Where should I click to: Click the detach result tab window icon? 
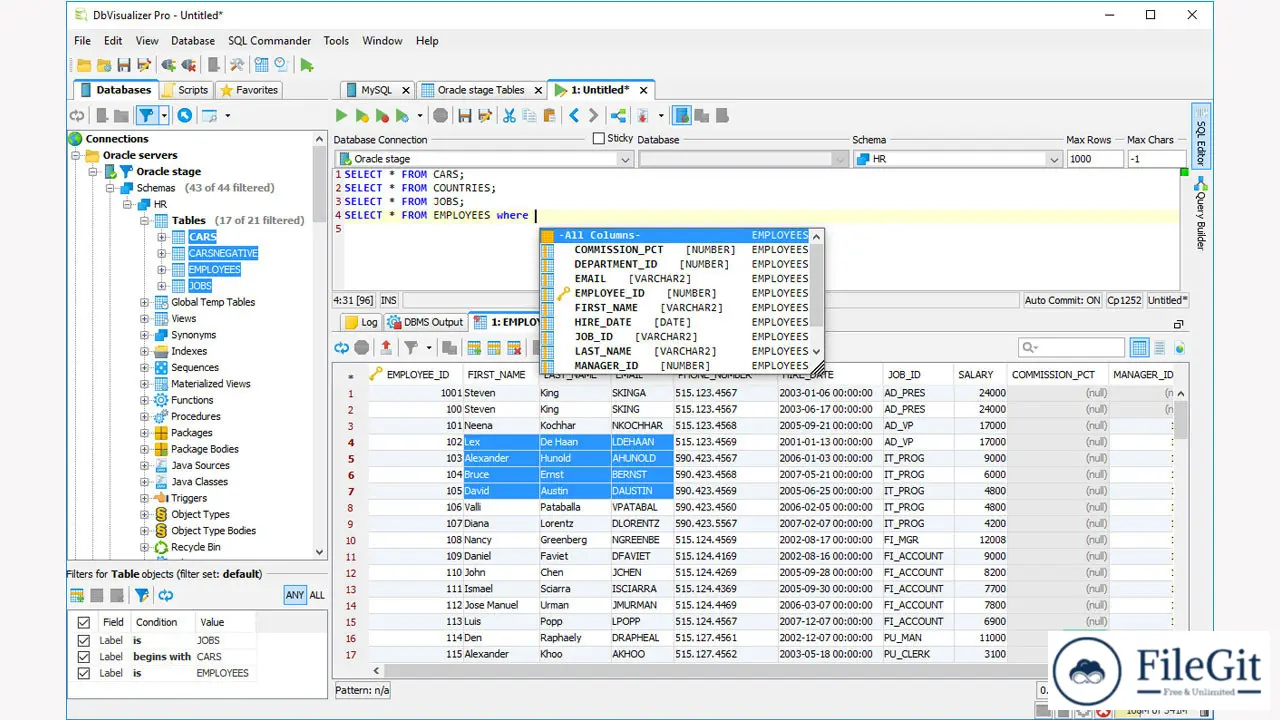click(x=1178, y=324)
